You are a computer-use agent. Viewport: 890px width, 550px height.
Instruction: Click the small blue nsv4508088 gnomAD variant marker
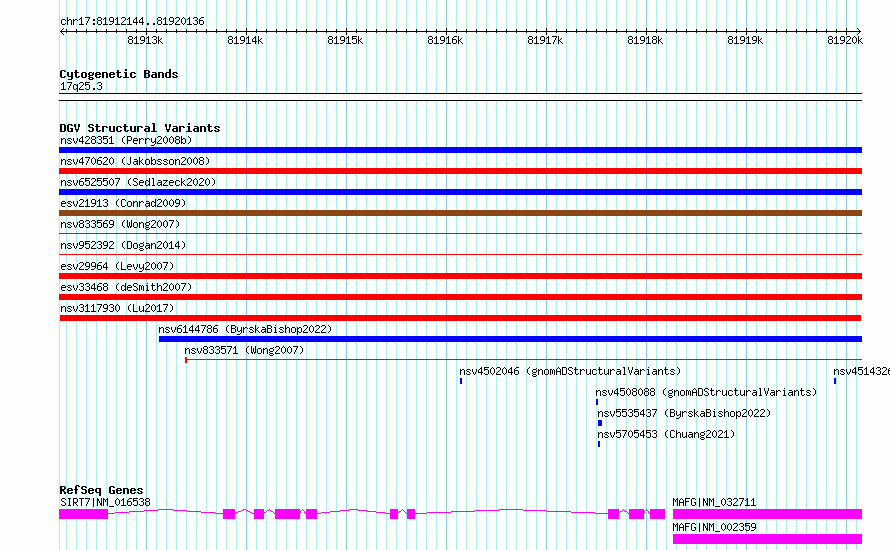(597, 402)
